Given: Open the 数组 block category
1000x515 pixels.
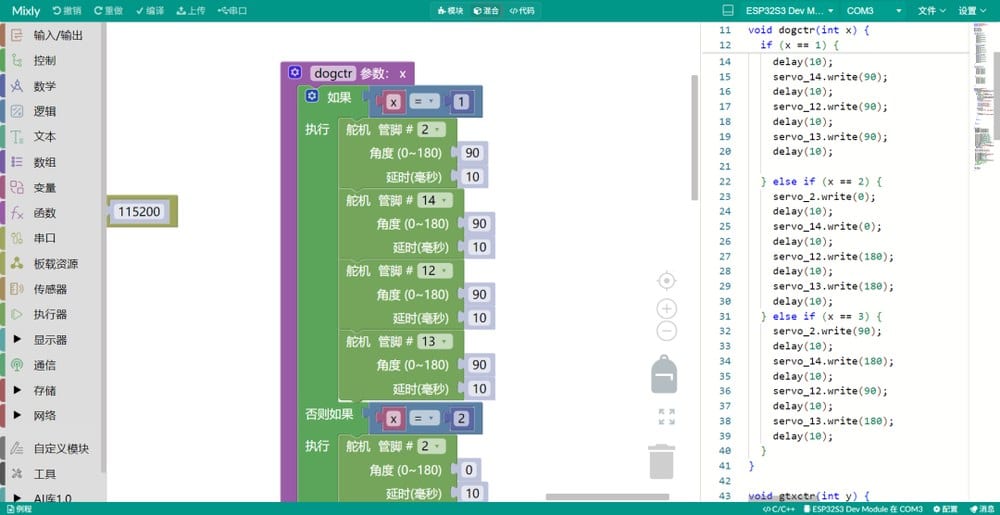Looking at the screenshot, I should (51, 162).
